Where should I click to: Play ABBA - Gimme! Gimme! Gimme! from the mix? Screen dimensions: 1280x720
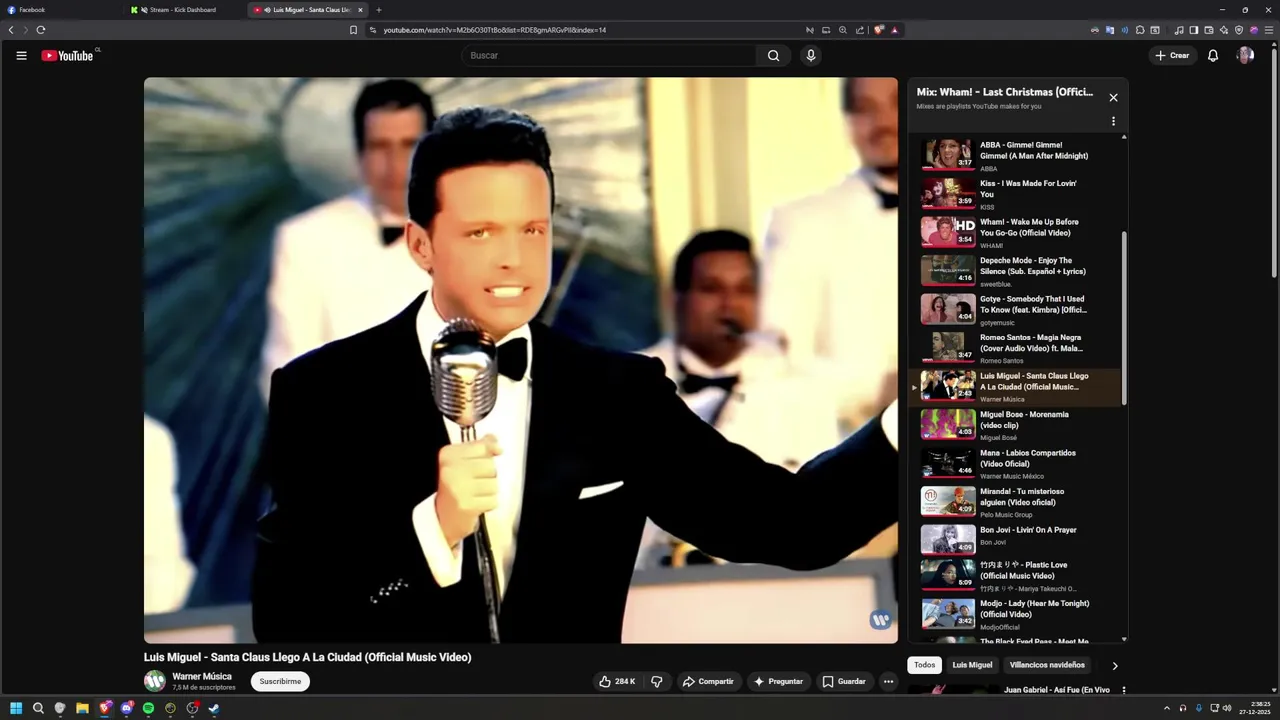pyautogui.click(x=1013, y=155)
